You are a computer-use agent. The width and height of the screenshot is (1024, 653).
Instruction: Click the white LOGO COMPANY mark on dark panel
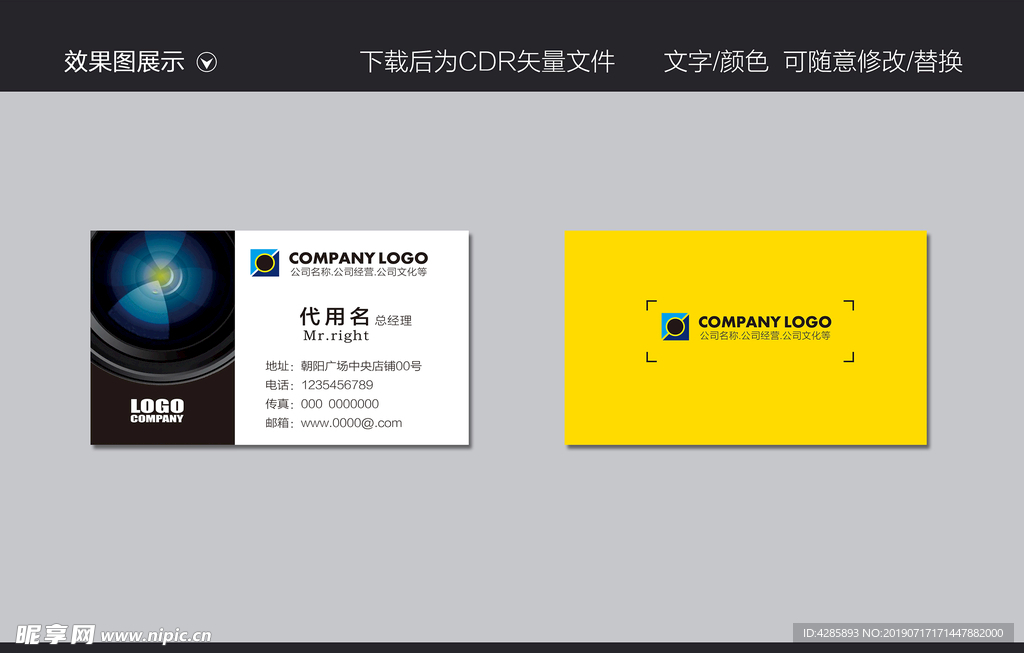157,410
